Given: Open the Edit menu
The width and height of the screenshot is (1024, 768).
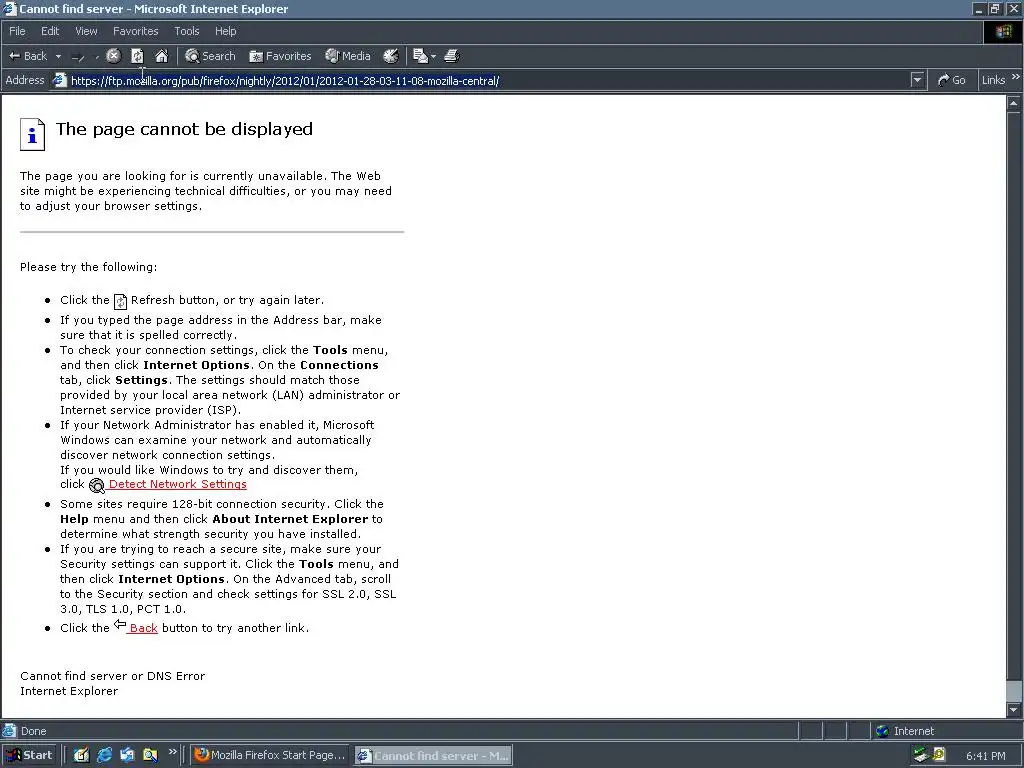Looking at the screenshot, I should point(50,31).
